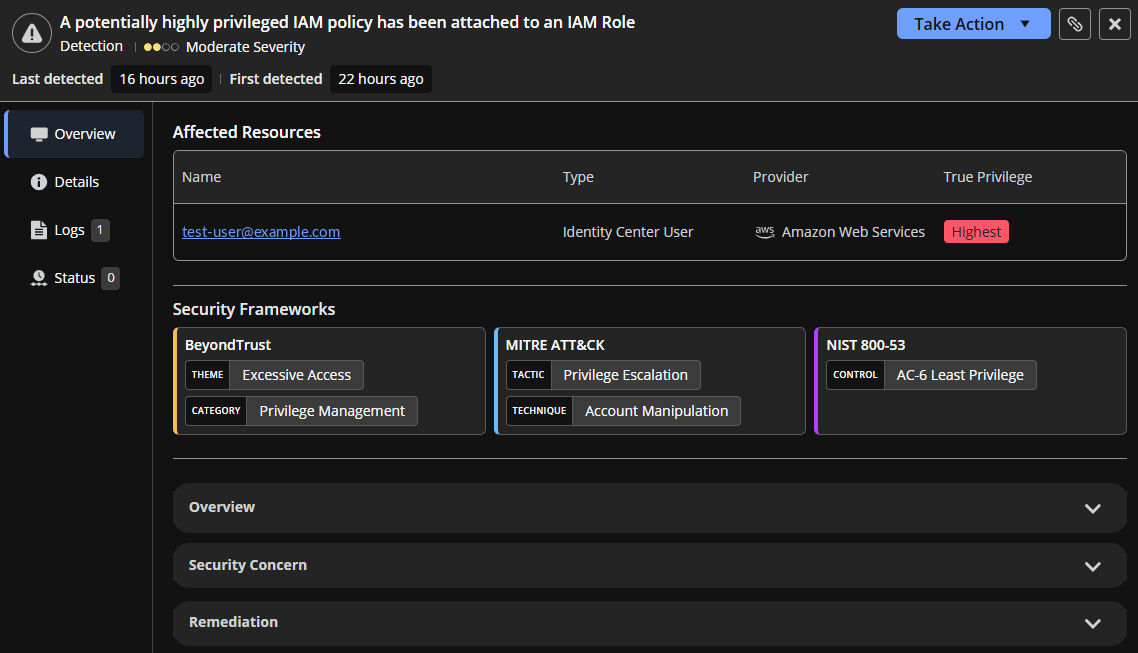Image resolution: width=1138 pixels, height=653 pixels.
Task: Click the Overview monitor icon in sidebar
Action: [39, 134]
